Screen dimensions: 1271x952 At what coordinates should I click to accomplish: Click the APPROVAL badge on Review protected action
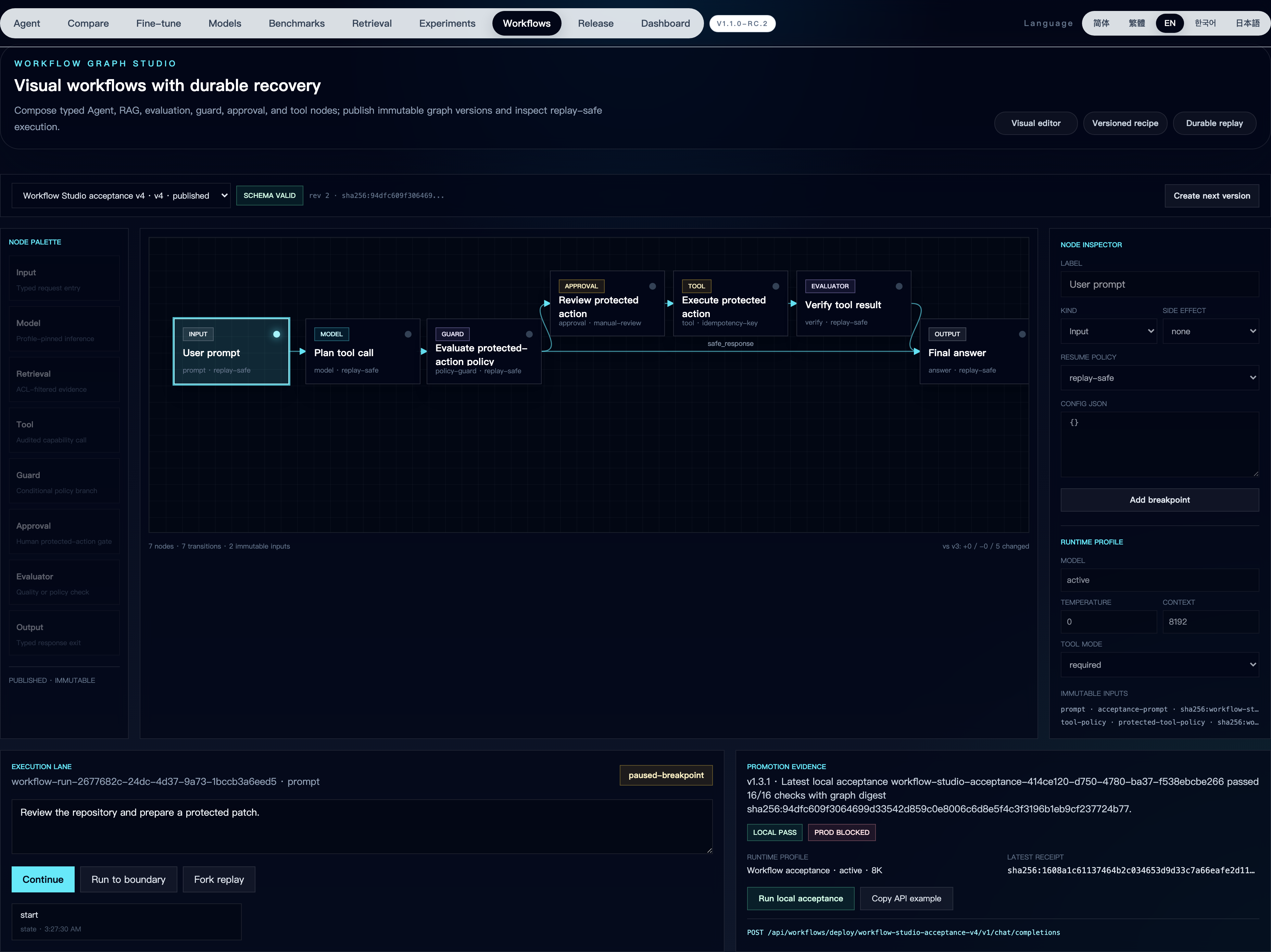tap(581, 286)
